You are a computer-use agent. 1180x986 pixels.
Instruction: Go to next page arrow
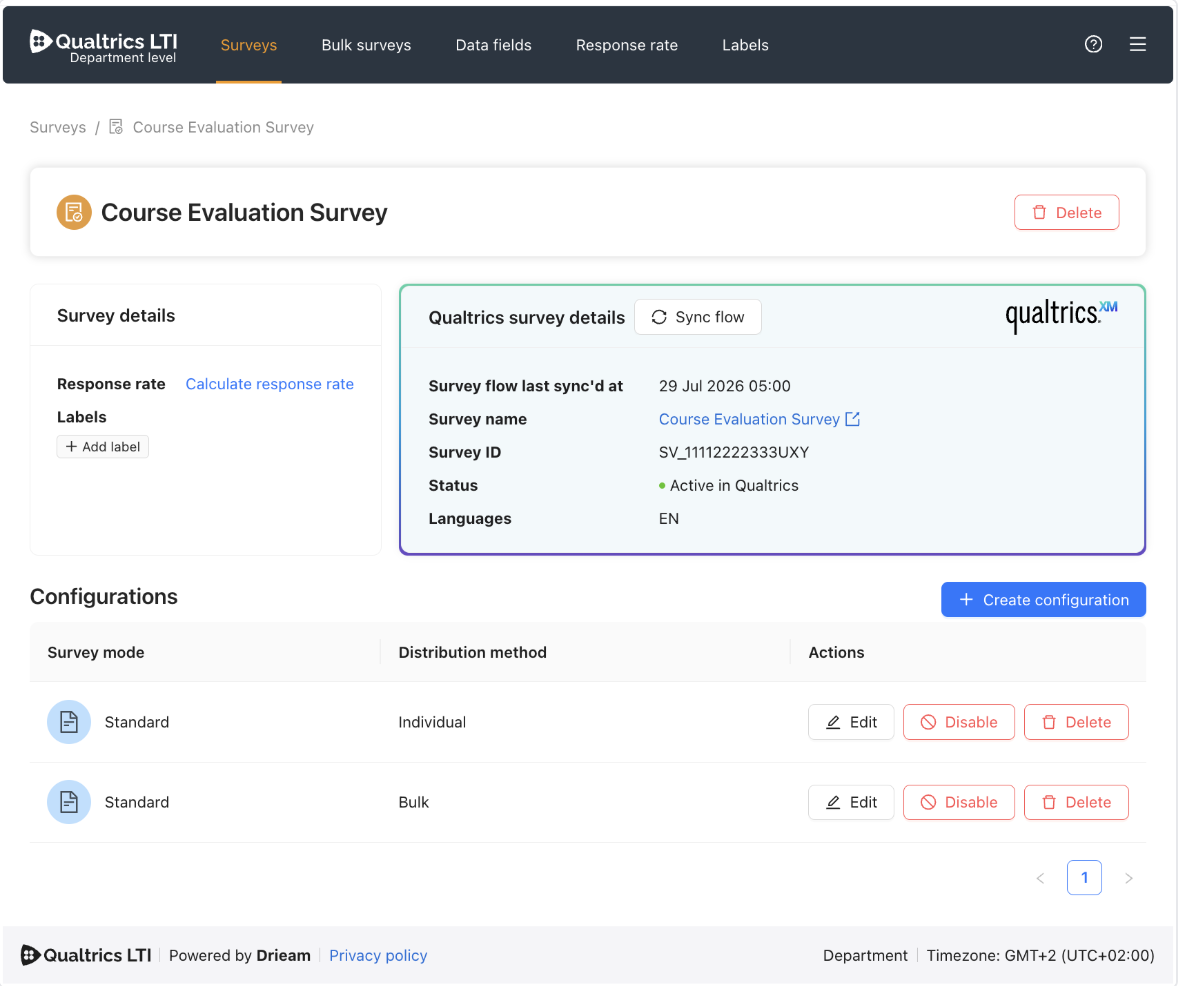(1128, 878)
